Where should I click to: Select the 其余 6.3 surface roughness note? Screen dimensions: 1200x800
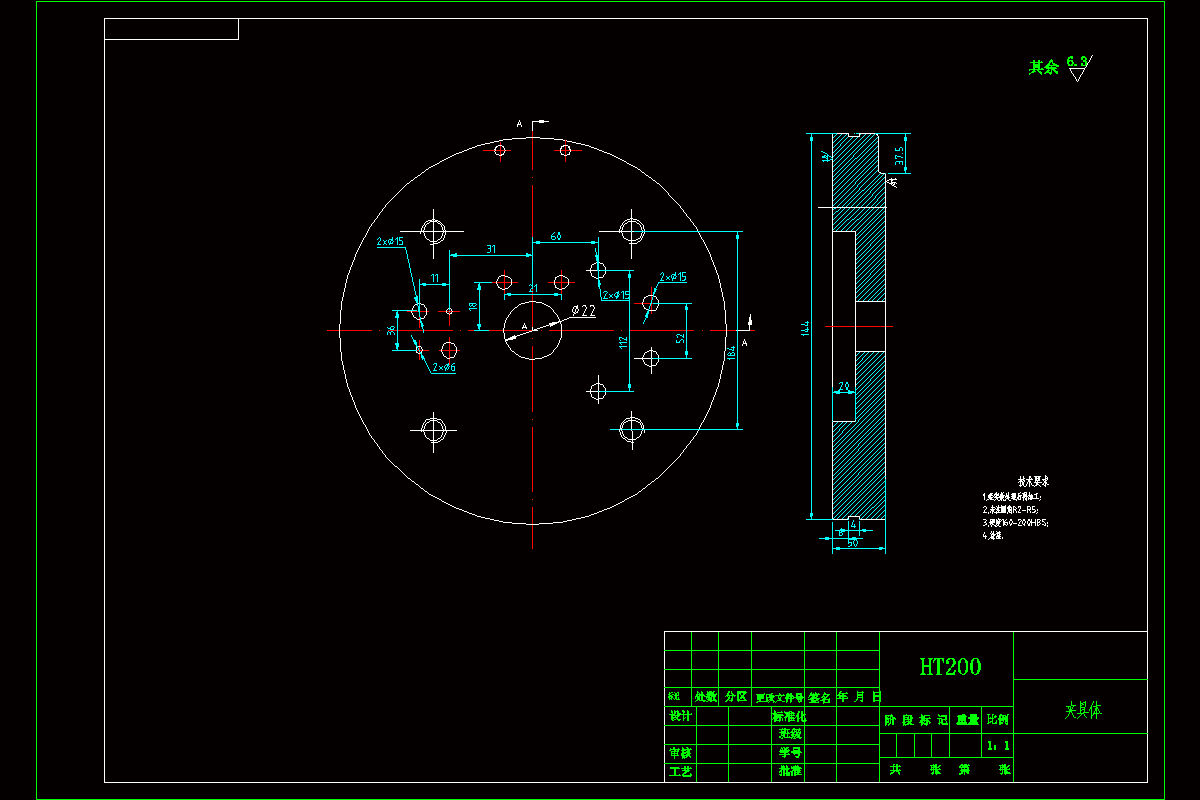[1060, 67]
